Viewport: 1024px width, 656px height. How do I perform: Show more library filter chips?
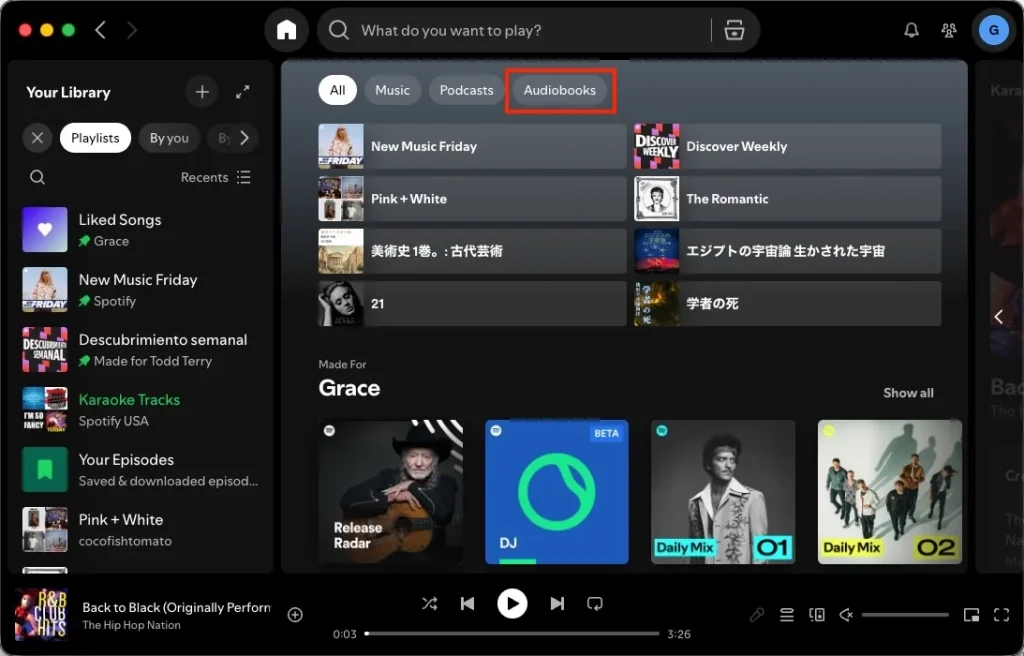(x=244, y=138)
